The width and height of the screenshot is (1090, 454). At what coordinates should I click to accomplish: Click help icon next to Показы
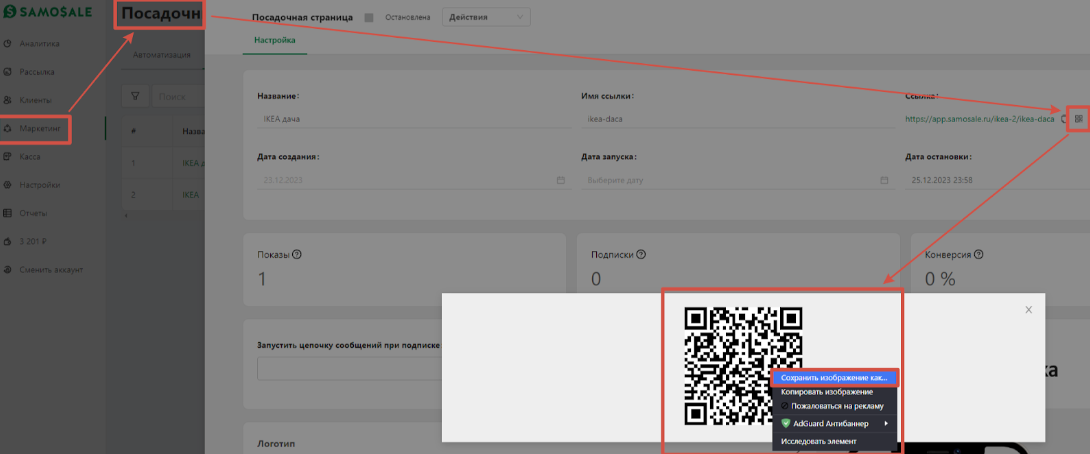pyautogui.click(x=296, y=254)
